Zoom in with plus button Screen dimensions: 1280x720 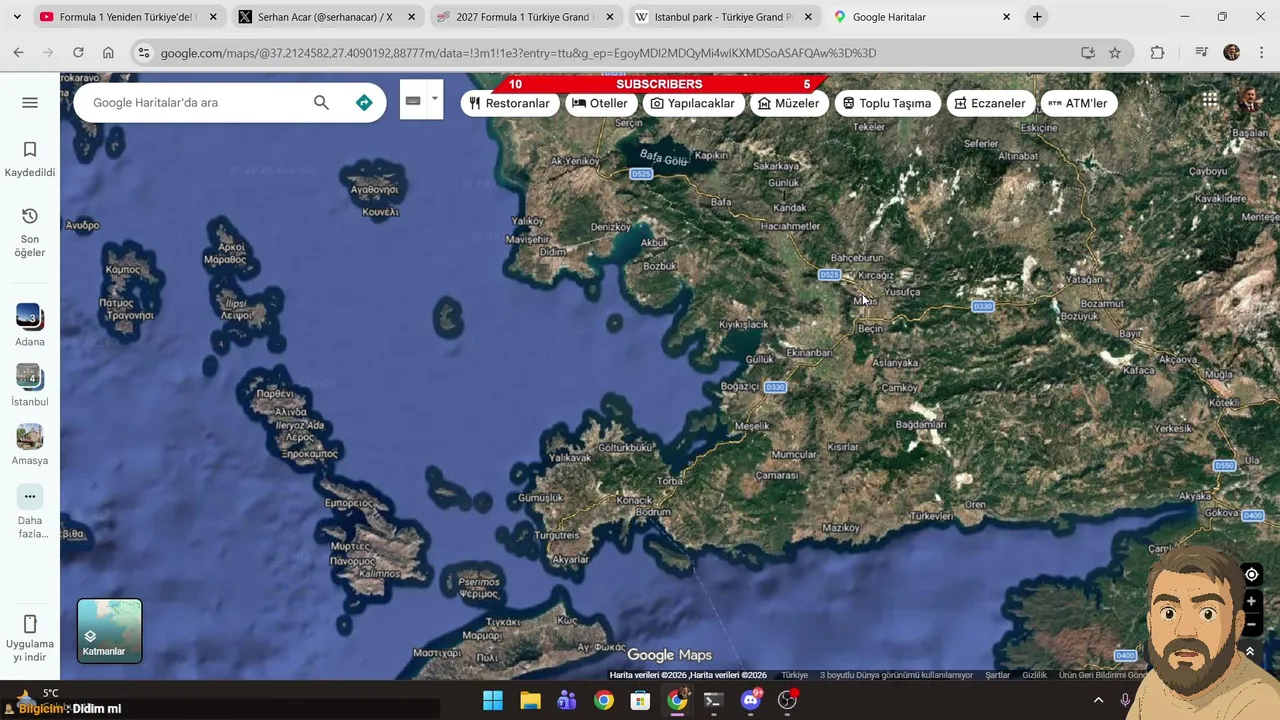[x=1251, y=602]
